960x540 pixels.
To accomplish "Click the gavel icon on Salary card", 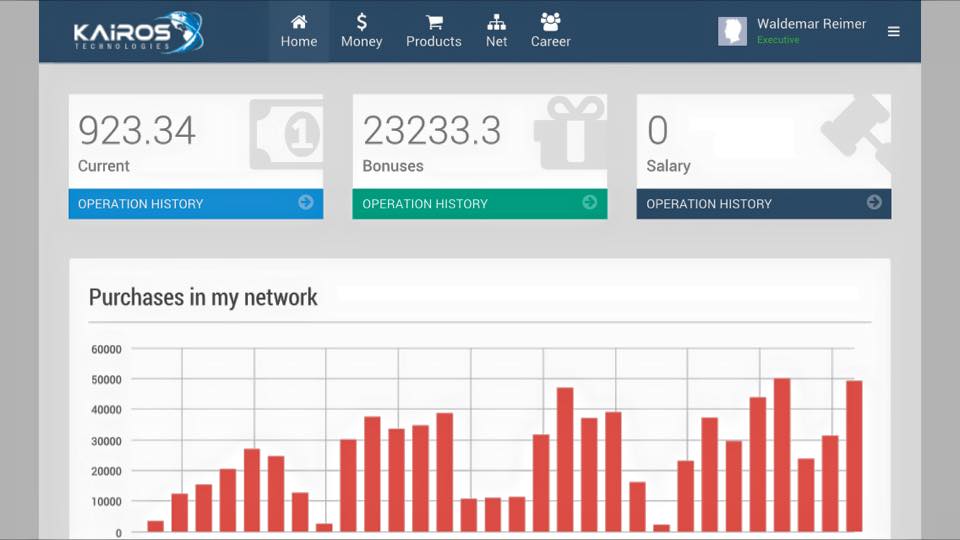I will (x=856, y=130).
